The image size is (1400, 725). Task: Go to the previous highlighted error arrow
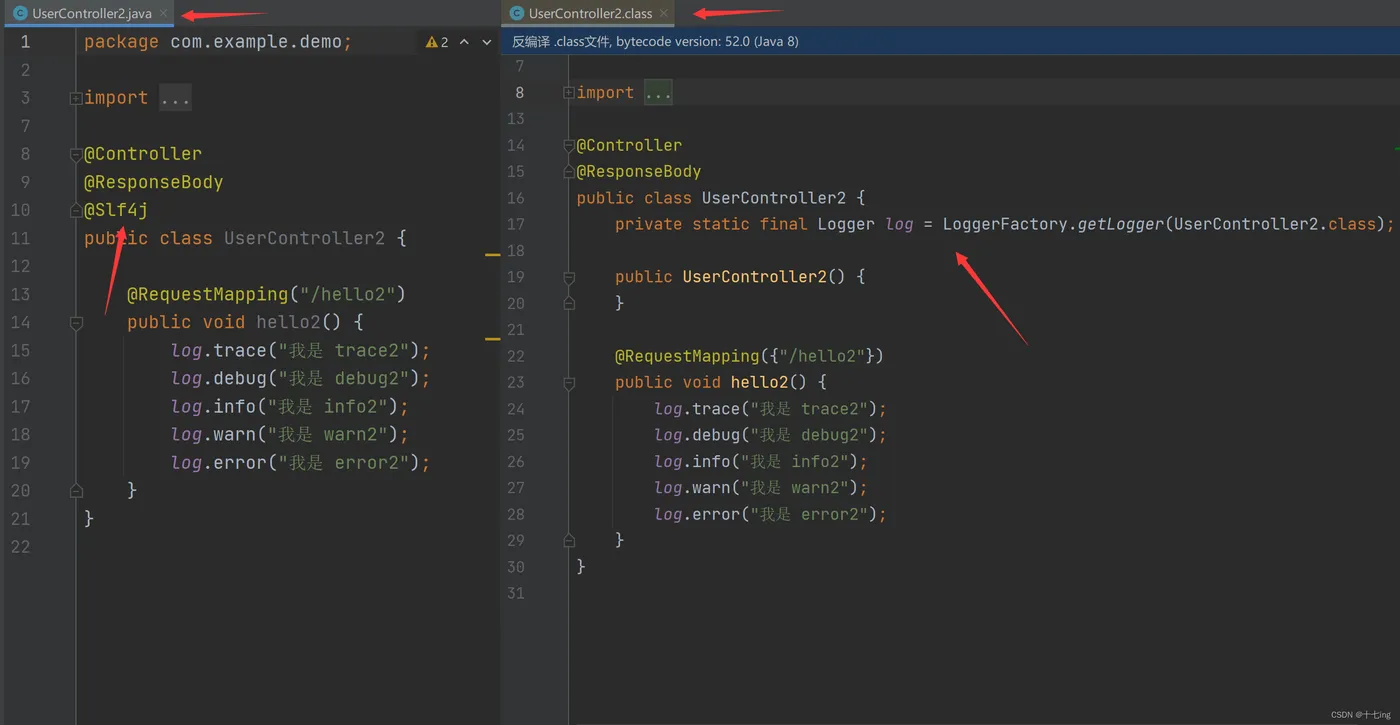click(x=464, y=42)
